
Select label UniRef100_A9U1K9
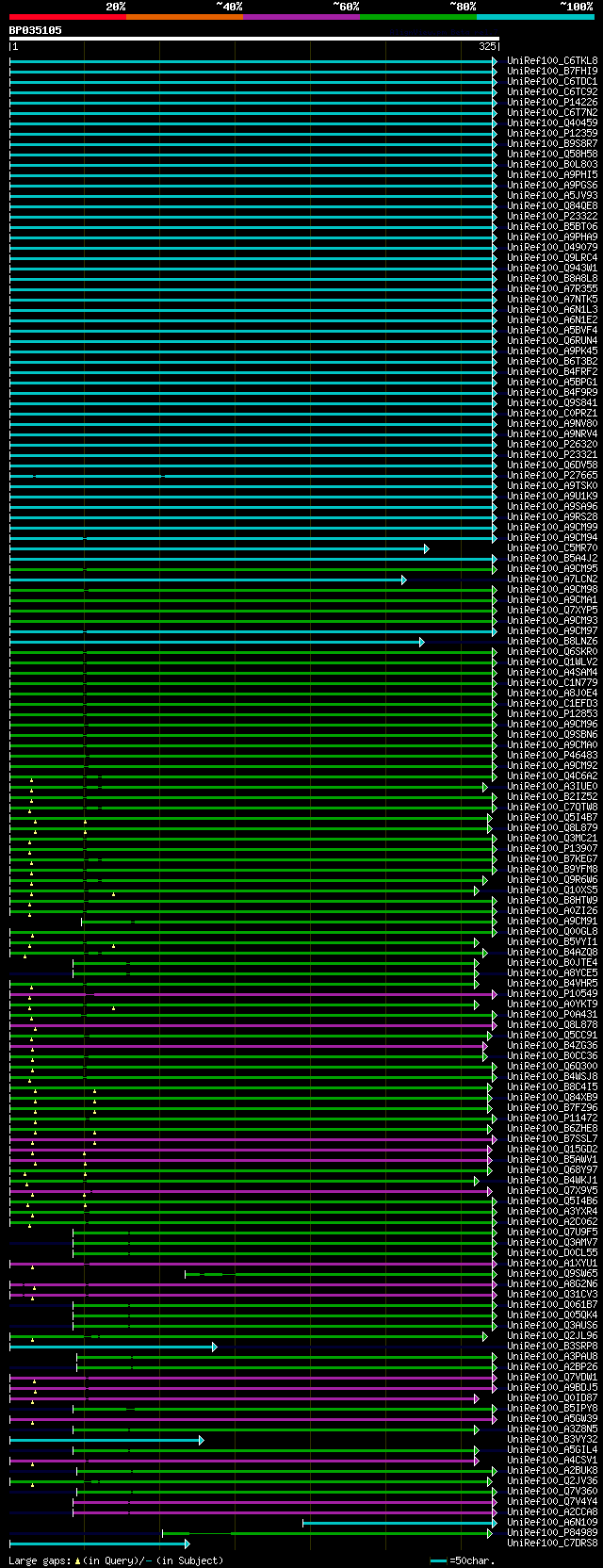pyautogui.click(x=552, y=496)
